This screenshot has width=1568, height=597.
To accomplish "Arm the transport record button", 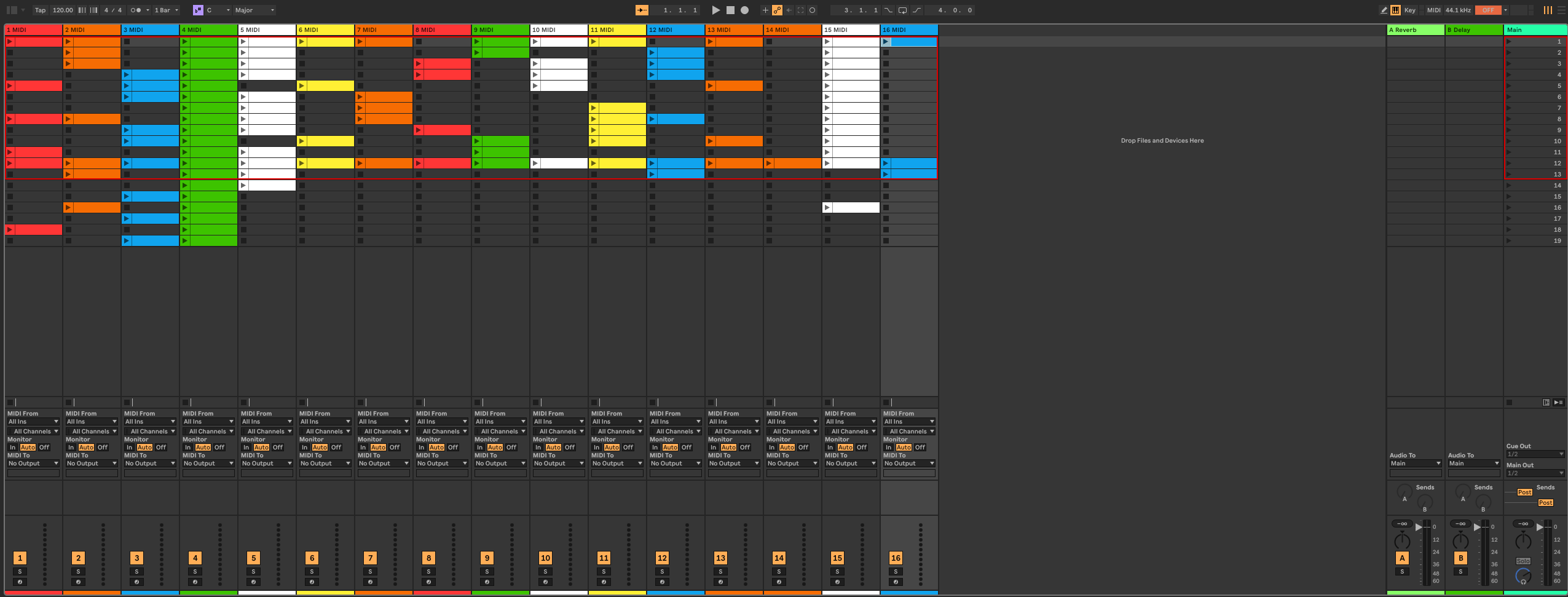I will point(744,10).
